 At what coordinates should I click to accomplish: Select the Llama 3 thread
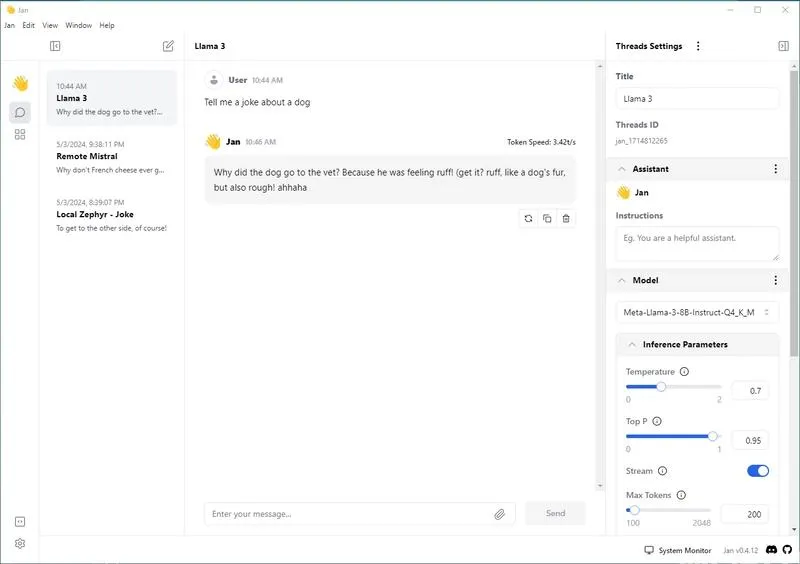(112, 98)
